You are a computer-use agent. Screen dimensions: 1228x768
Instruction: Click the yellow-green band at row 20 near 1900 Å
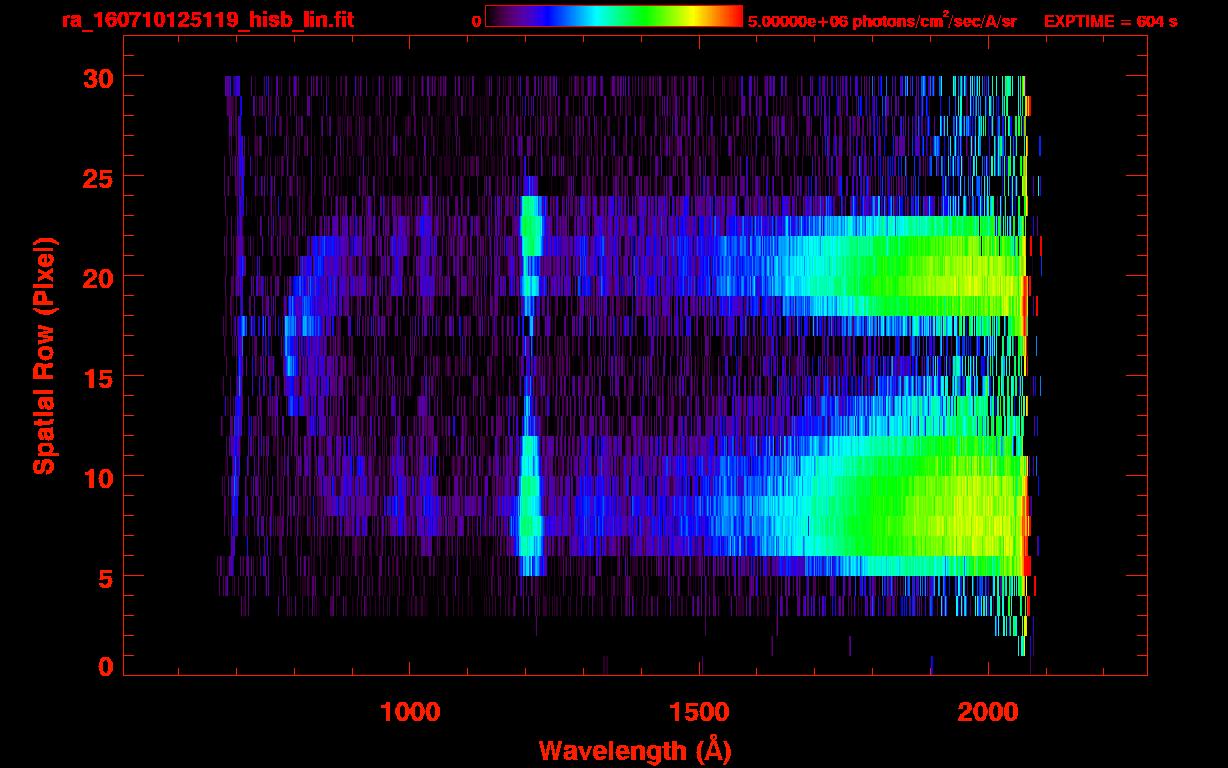point(930,276)
